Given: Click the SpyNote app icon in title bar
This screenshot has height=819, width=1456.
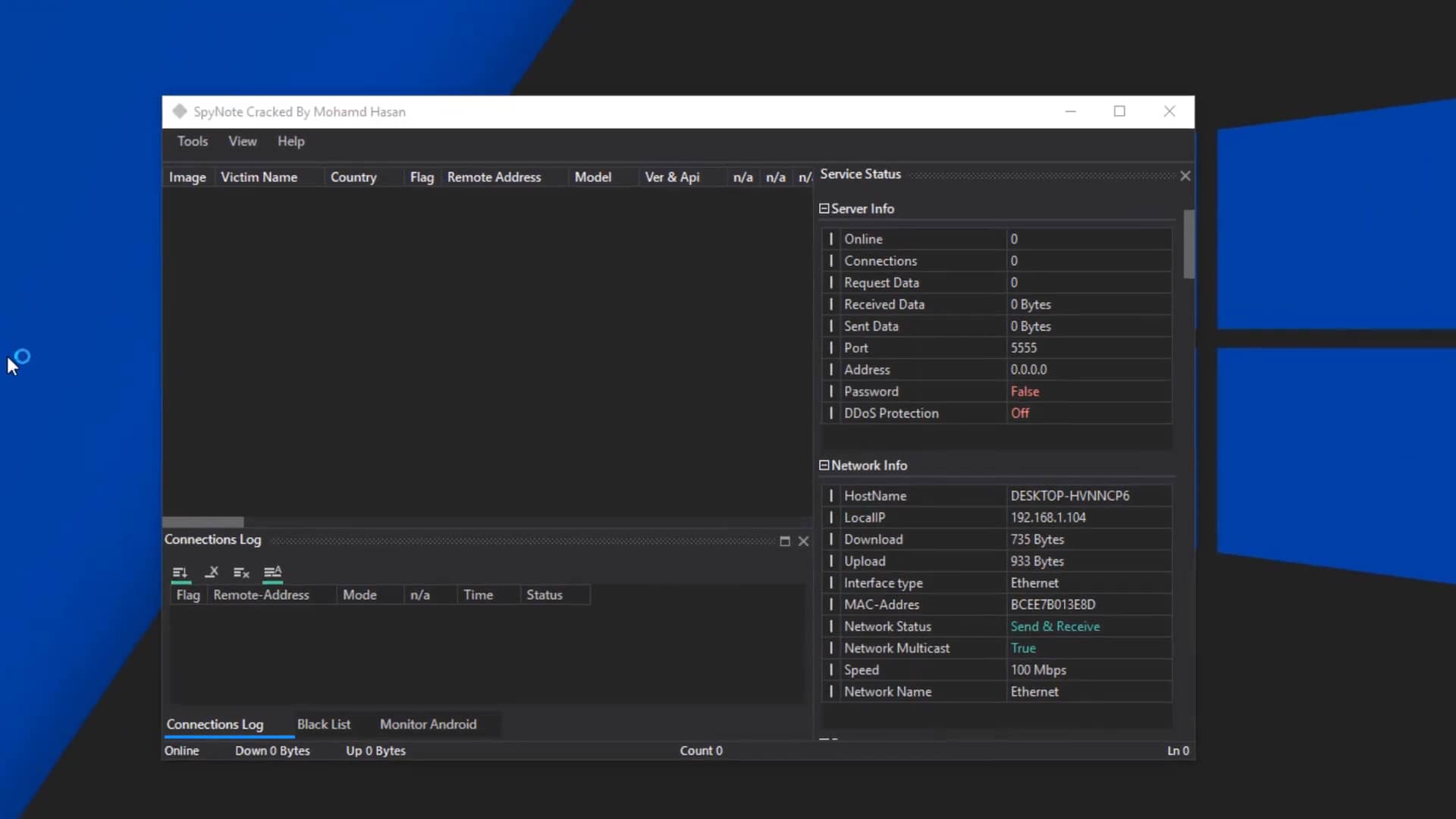Looking at the screenshot, I should click(180, 111).
